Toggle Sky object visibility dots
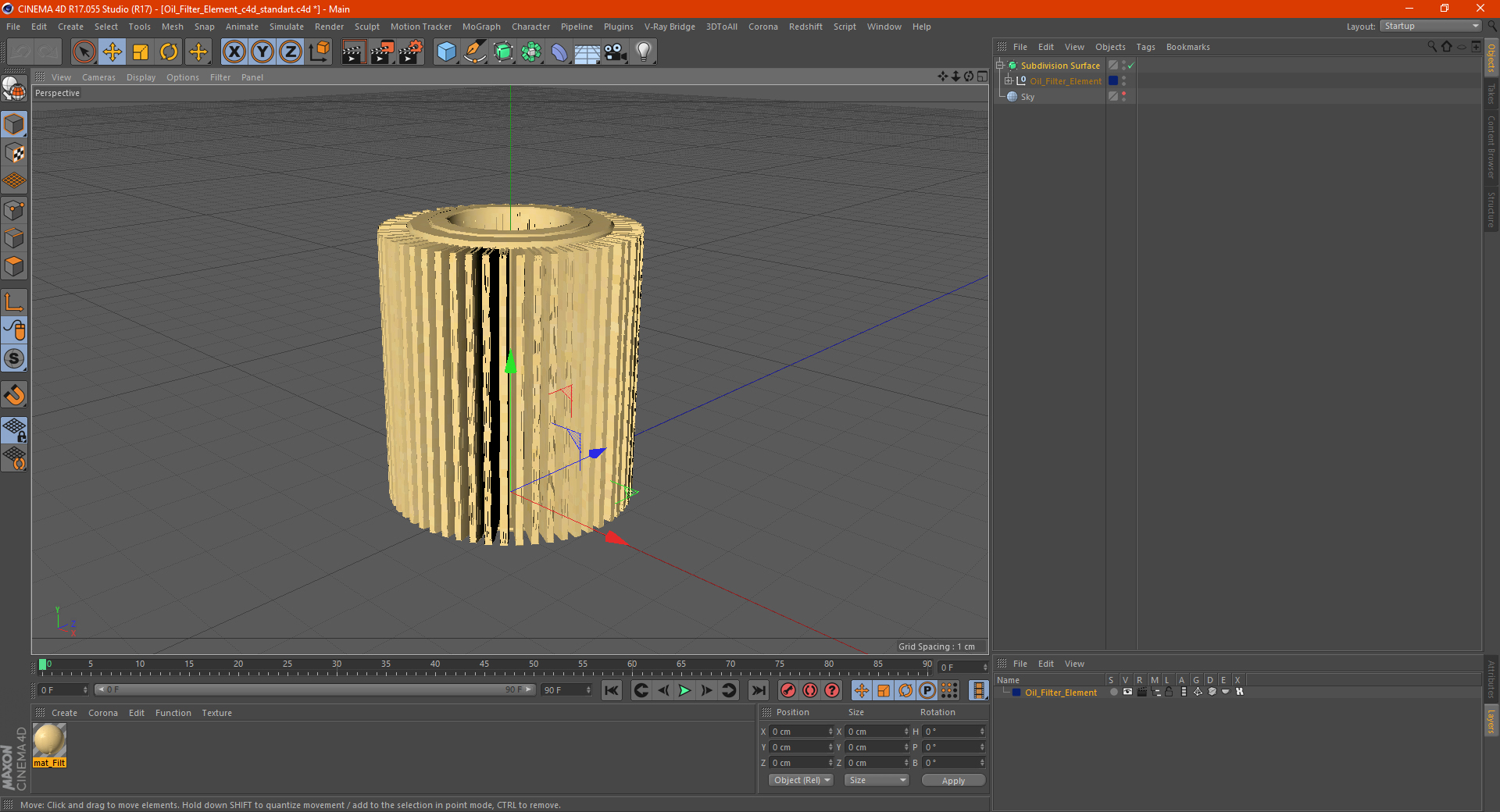The height and width of the screenshot is (812, 1500). pos(1123,96)
